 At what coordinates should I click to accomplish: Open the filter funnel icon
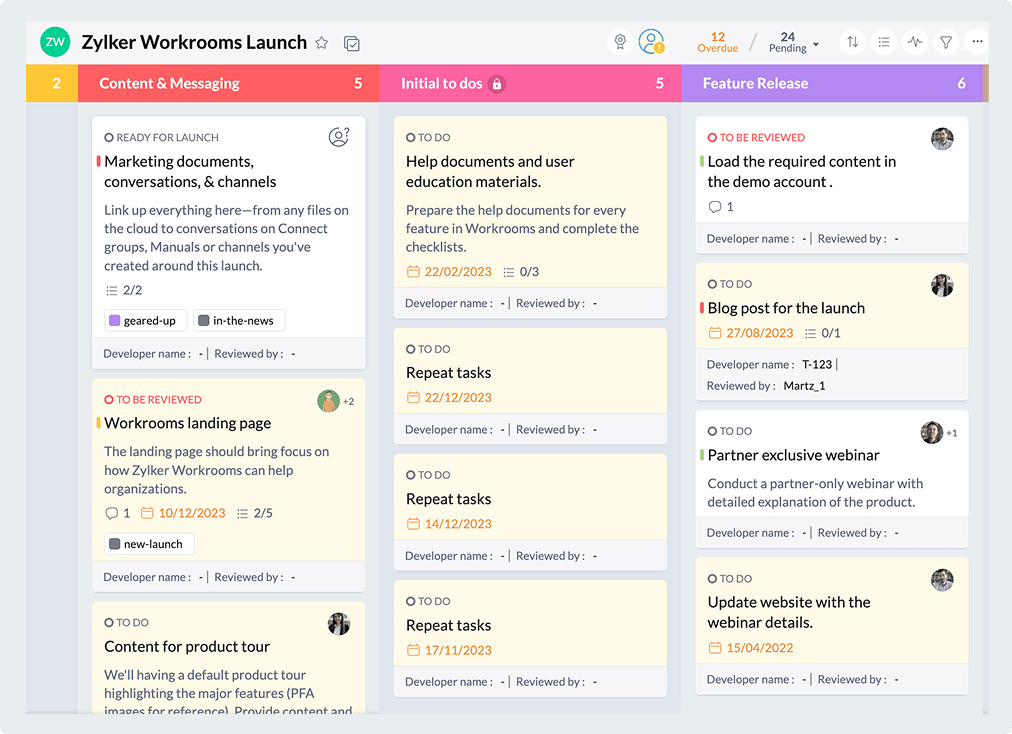(946, 42)
